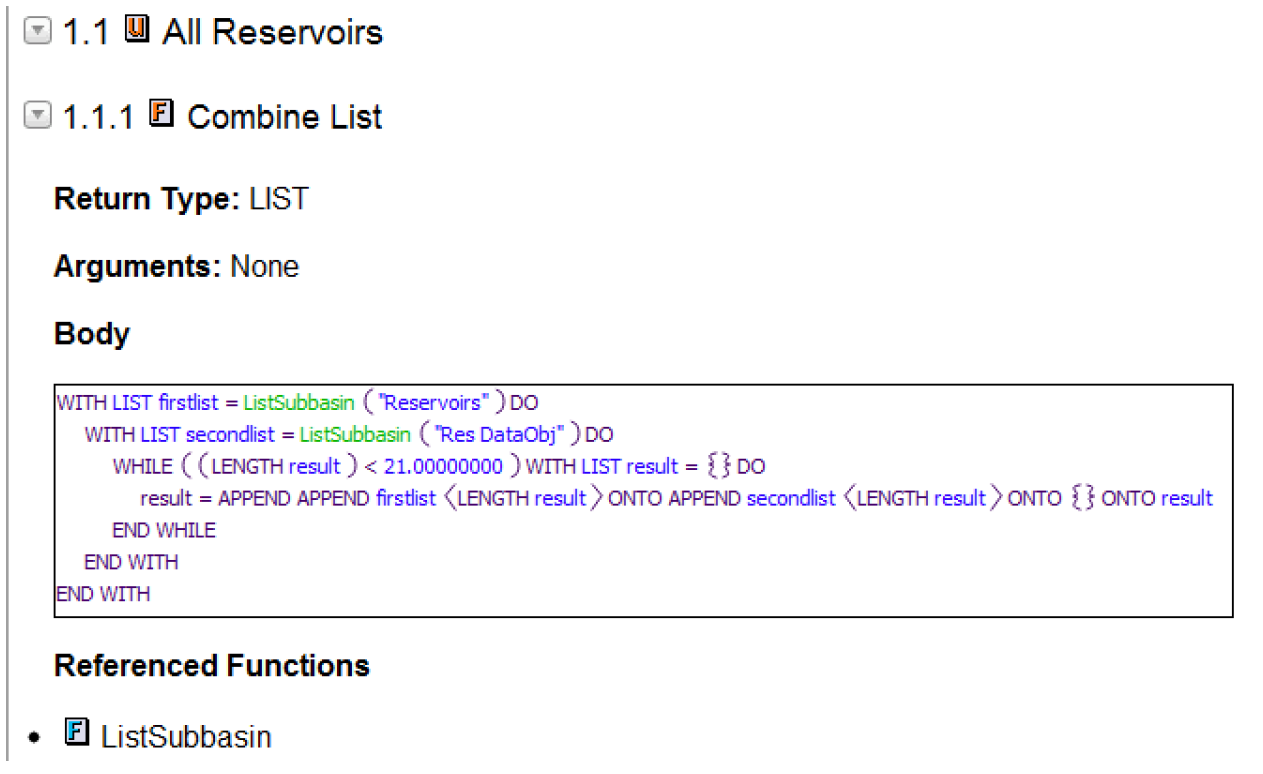Click the orange U utility group icon
This screenshot has height=774, width=1263.
coord(136,31)
